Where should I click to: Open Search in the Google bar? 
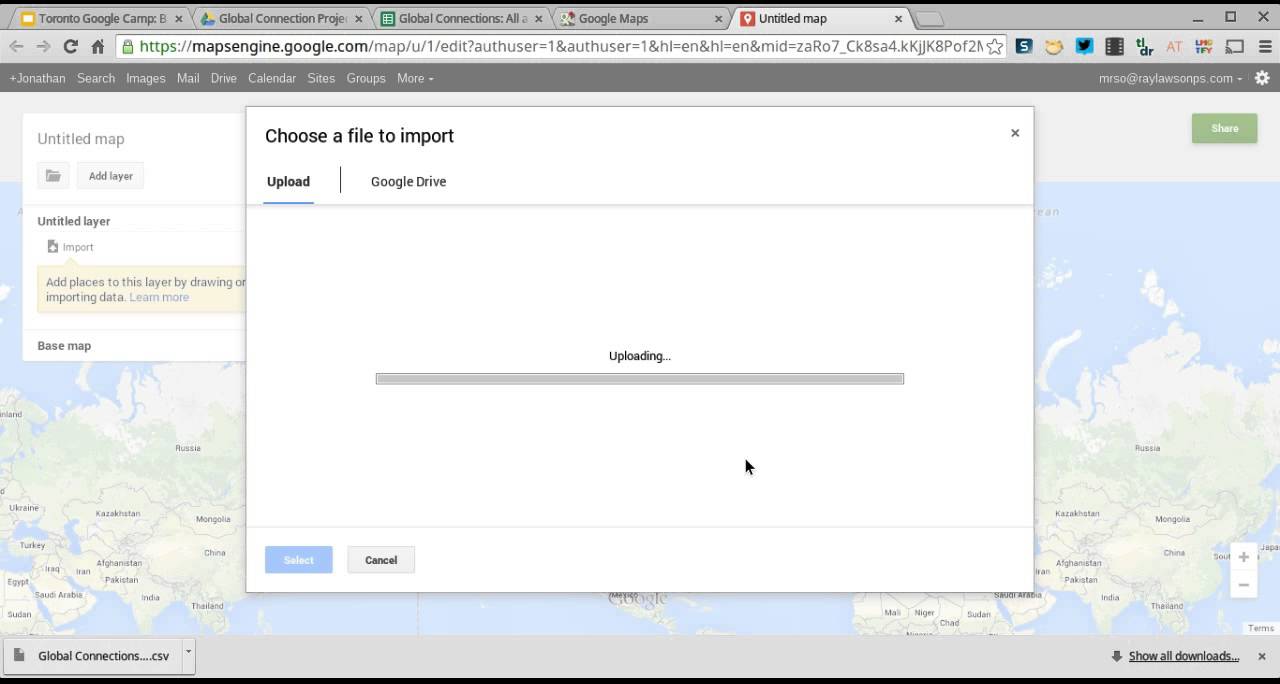pyautogui.click(x=96, y=78)
